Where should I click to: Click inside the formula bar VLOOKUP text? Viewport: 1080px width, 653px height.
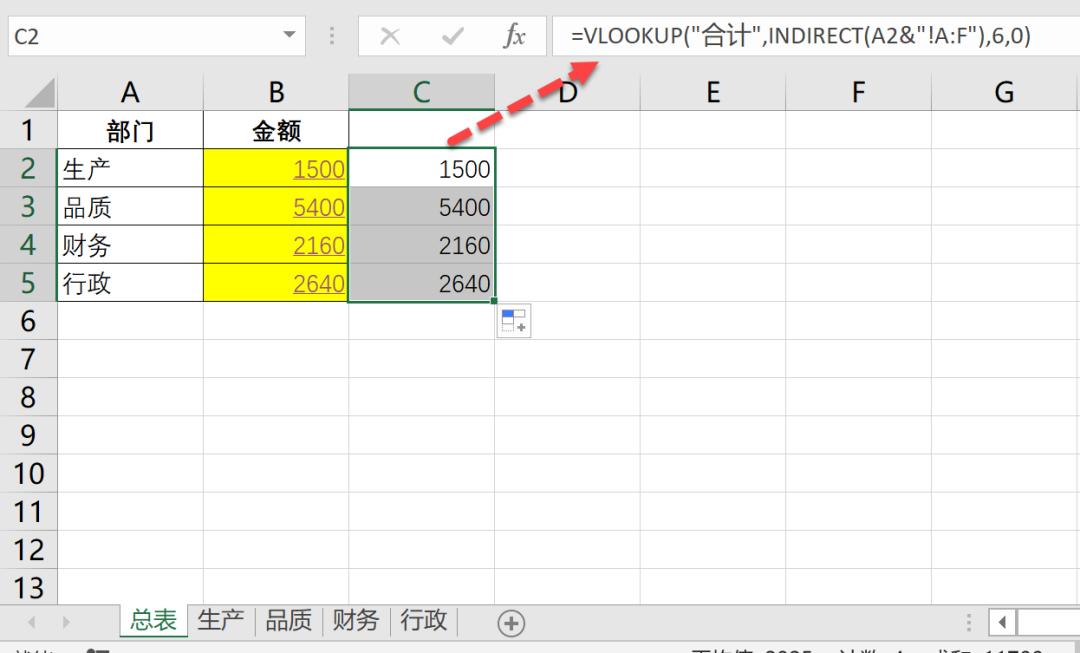point(800,37)
